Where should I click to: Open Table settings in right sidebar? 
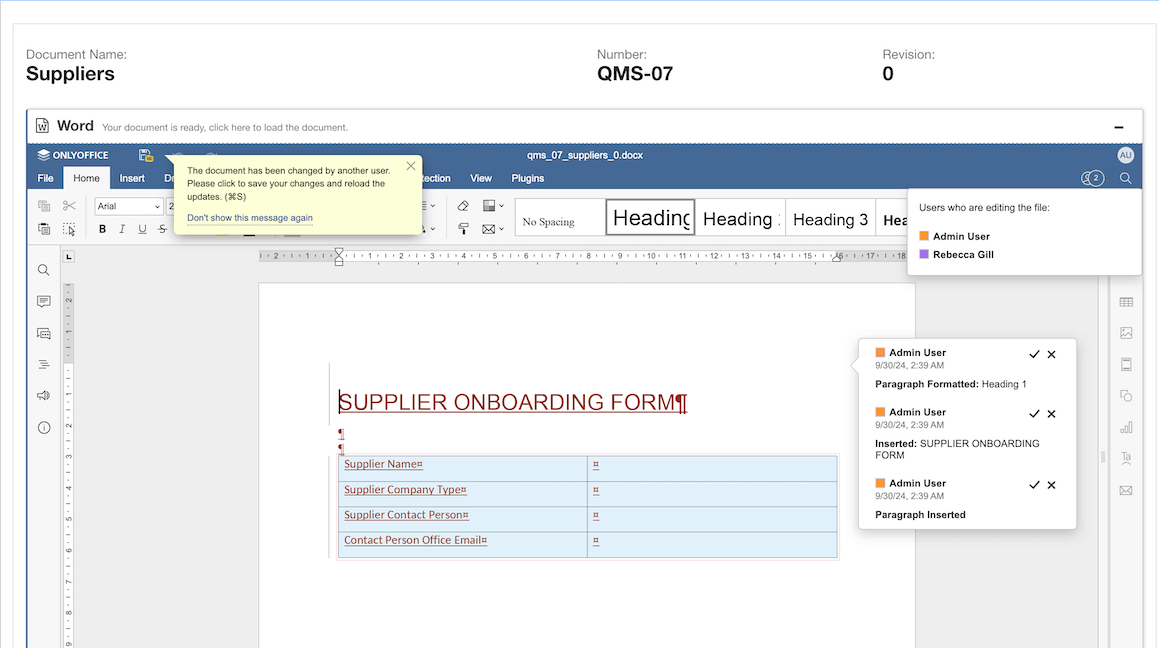coord(1126,302)
